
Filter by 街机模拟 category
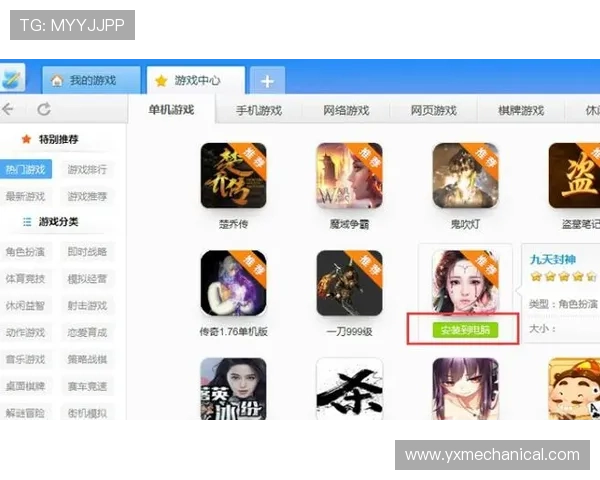[x=87, y=413]
